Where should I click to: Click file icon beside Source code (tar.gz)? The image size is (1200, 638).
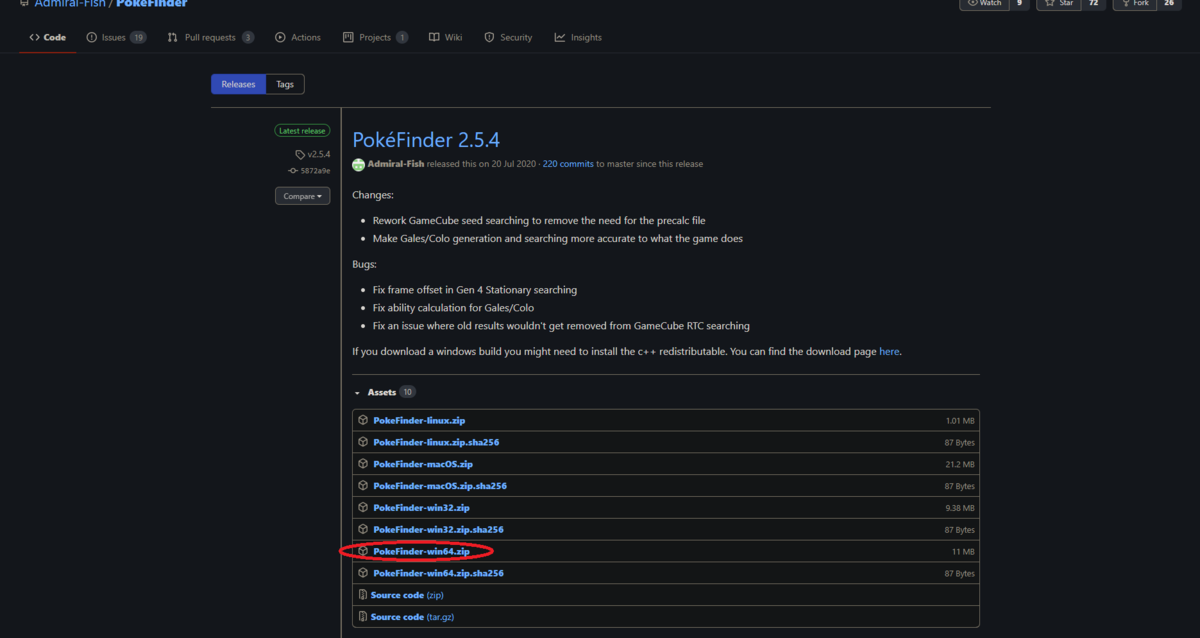[x=363, y=617]
